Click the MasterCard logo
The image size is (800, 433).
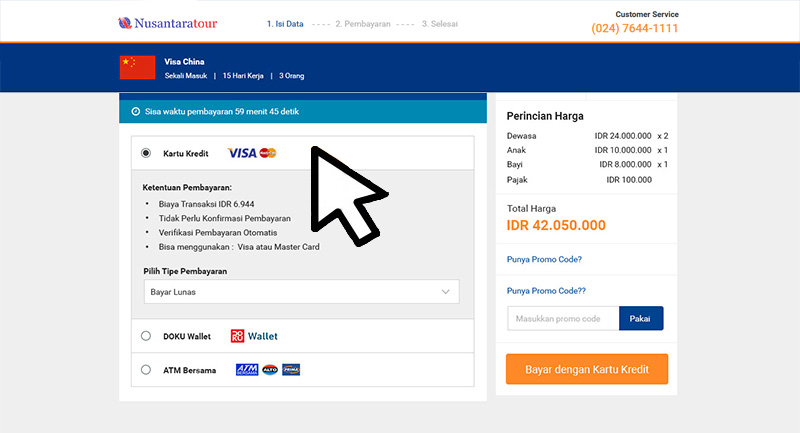[x=268, y=153]
